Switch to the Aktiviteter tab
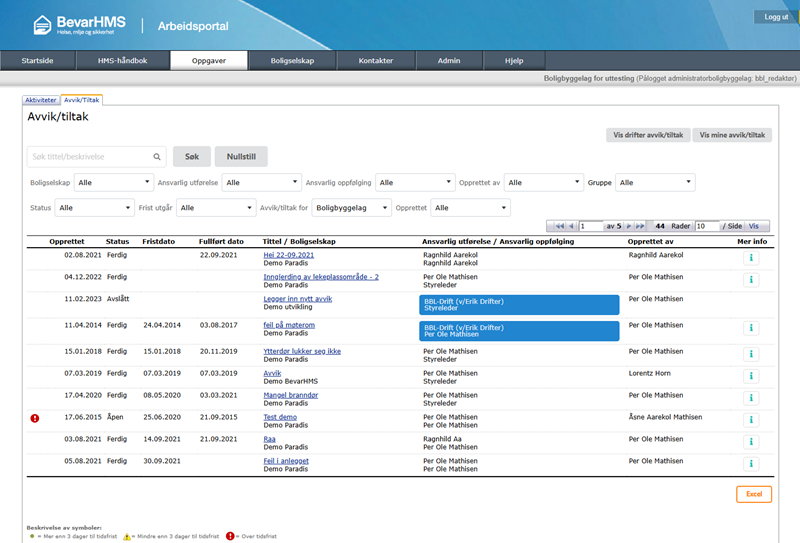This screenshot has height=543, width=800. tap(41, 100)
